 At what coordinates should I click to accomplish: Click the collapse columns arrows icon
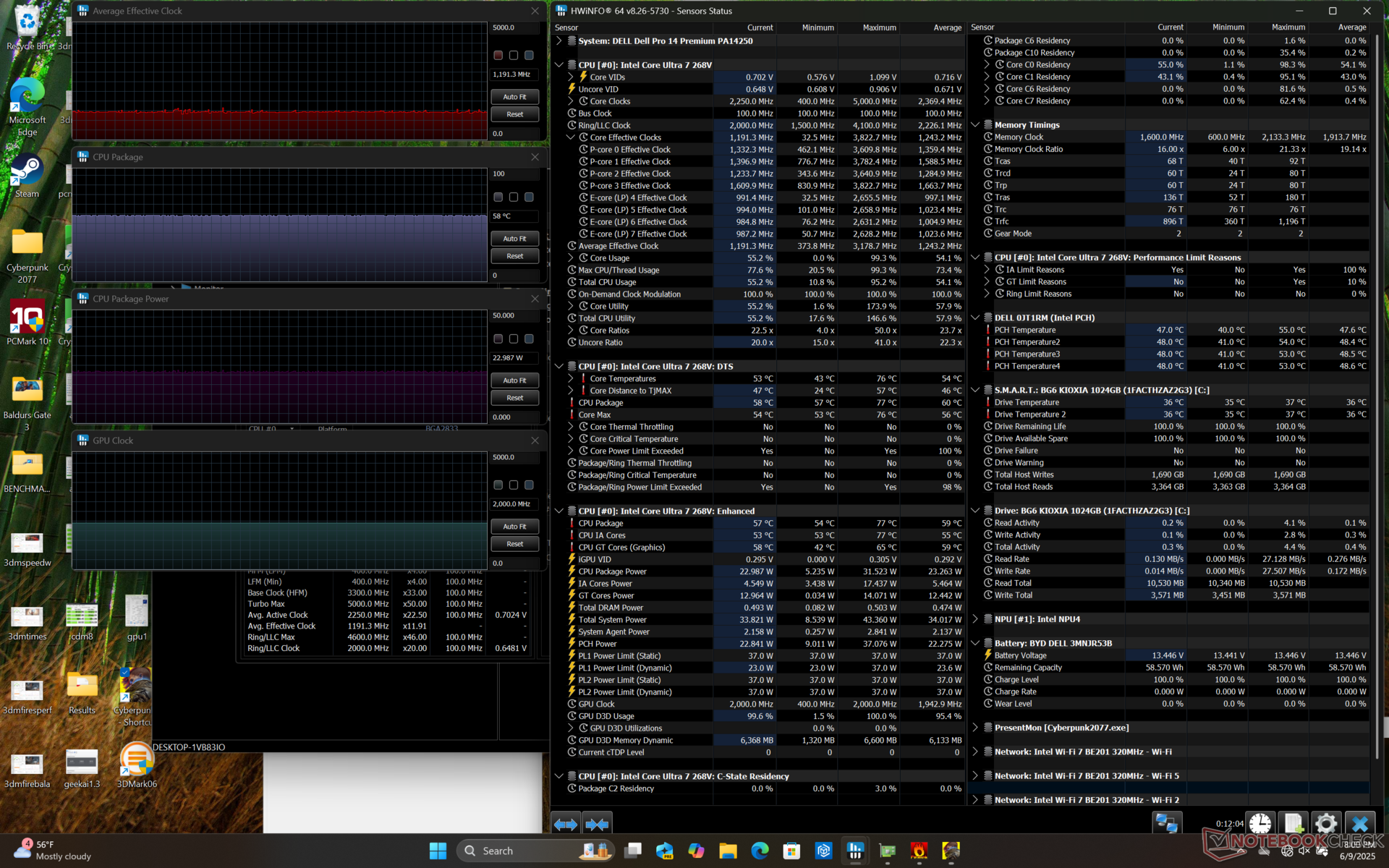[597, 824]
